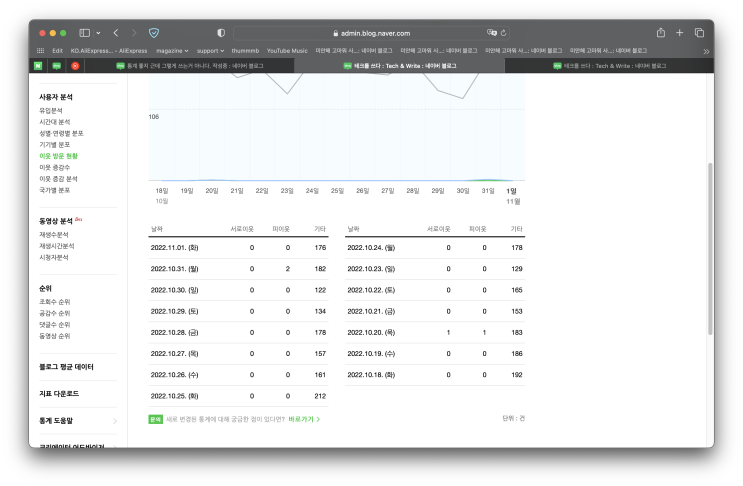The image size is (743, 486).
Task: Open 재생시간분석 under 동영상 분석
Action: point(57,246)
